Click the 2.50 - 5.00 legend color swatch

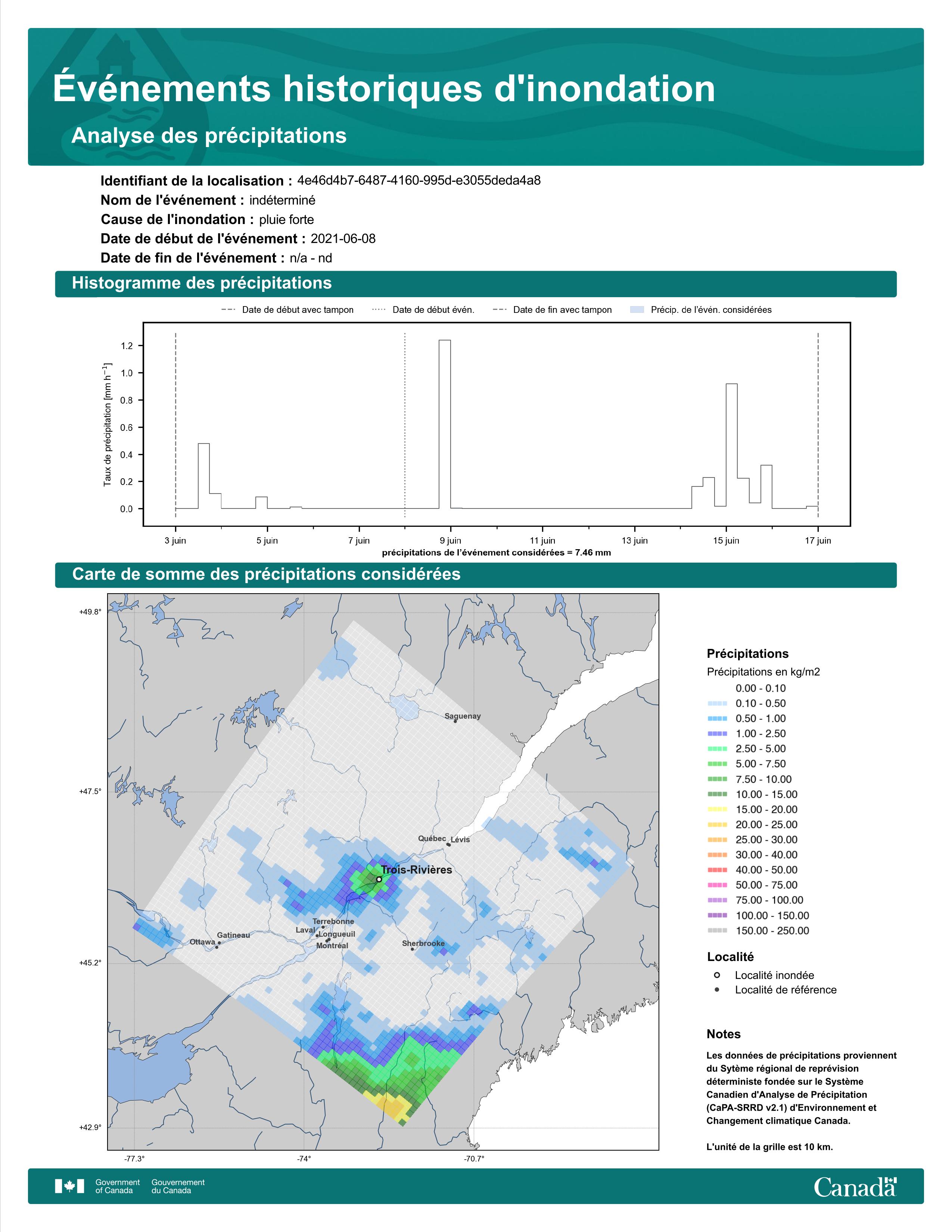tap(718, 749)
